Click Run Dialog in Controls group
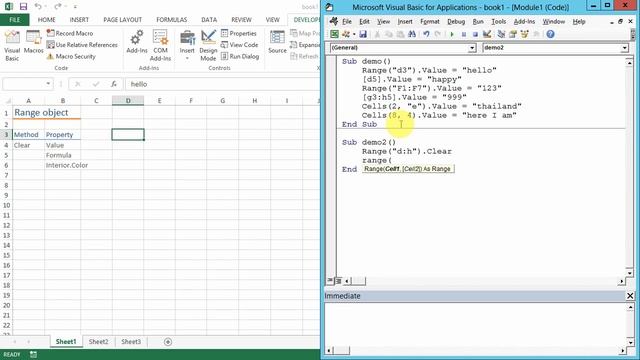640x360 pixels. 240,56
